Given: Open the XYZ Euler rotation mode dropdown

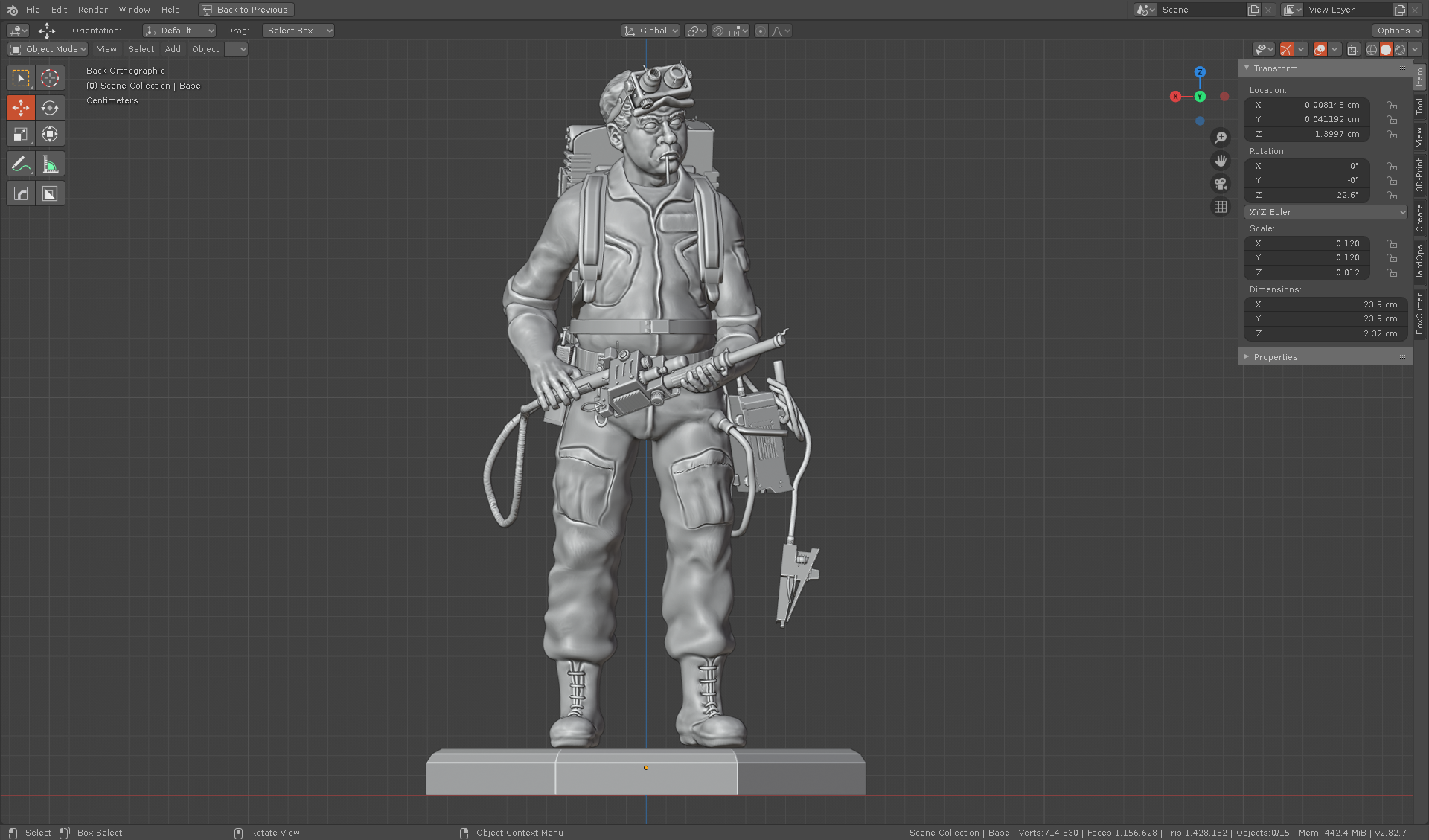Looking at the screenshot, I should point(1325,212).
